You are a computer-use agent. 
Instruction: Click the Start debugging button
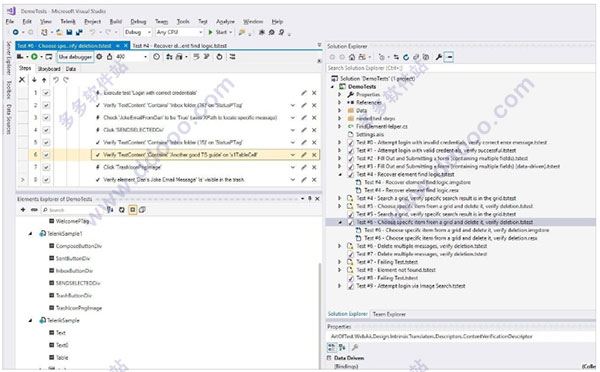220,32
